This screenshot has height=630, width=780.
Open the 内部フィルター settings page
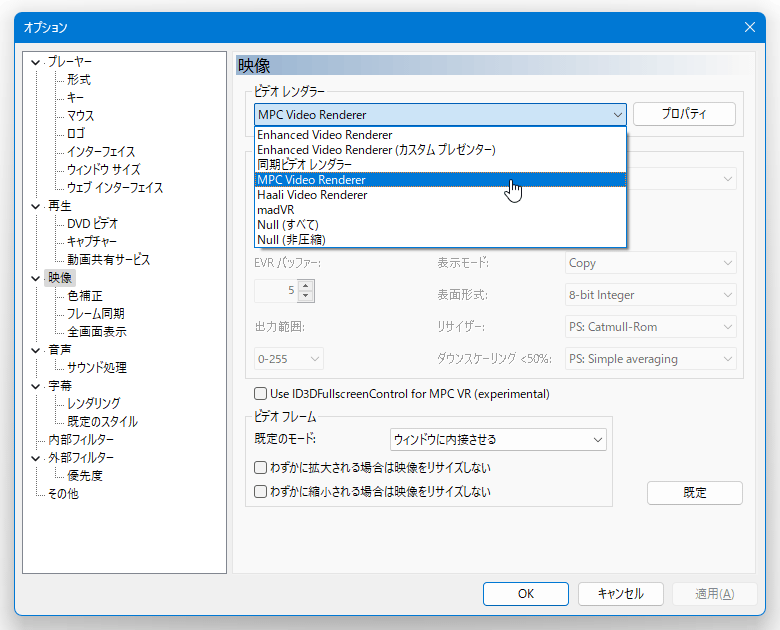(x=81, y=439)
